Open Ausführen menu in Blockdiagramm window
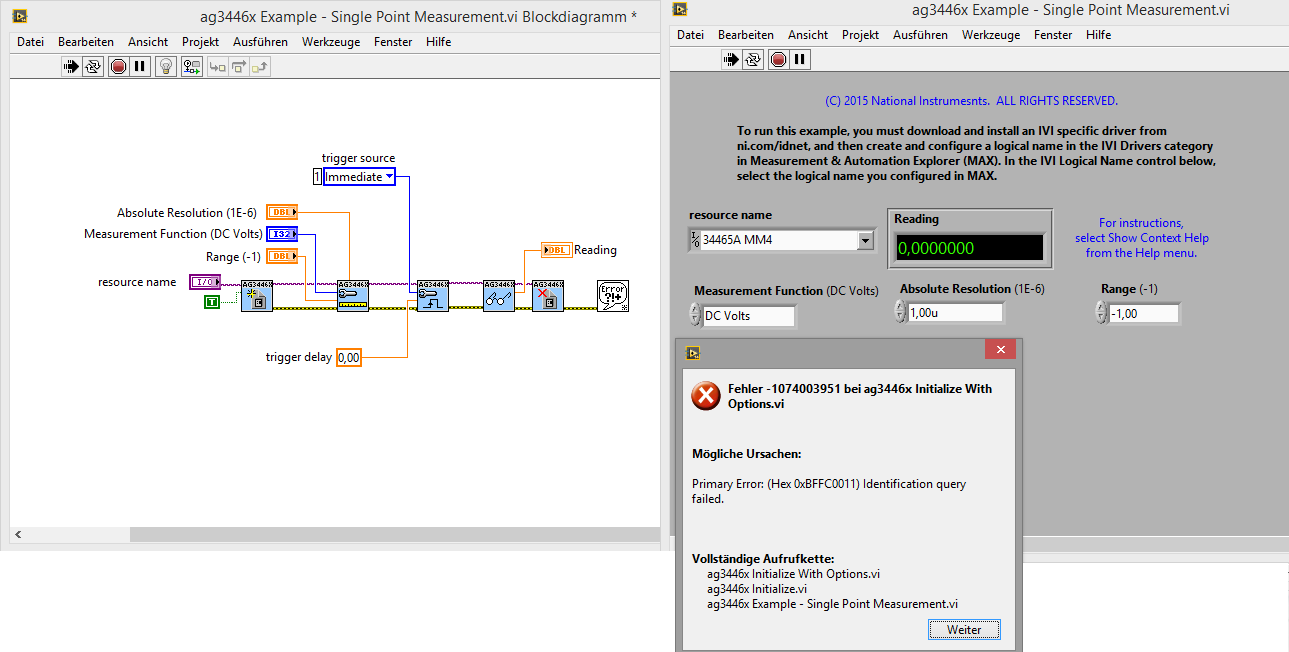The image size is (1289, 652). 260,42
